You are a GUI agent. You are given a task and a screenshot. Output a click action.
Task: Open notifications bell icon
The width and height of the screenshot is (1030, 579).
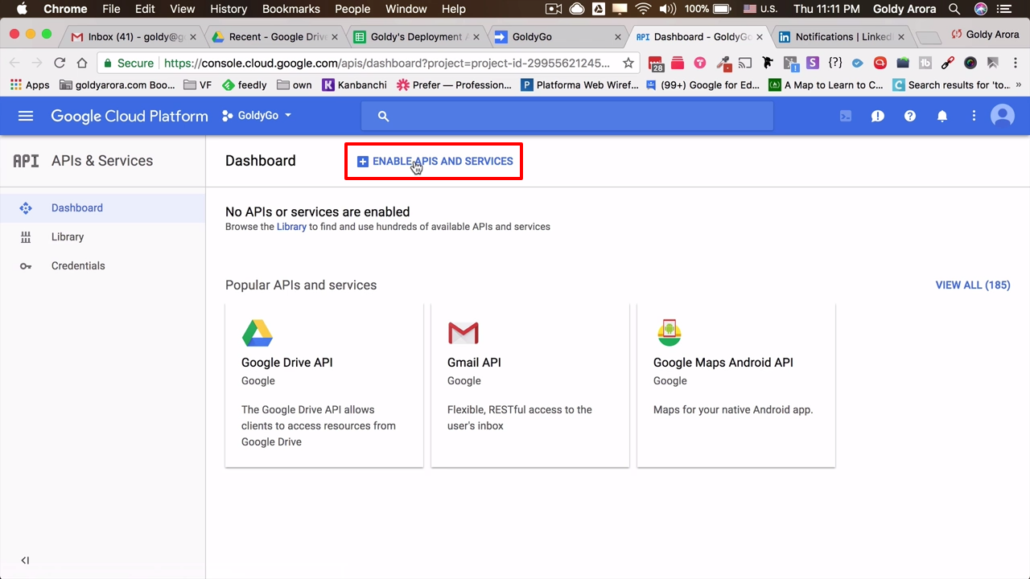coord(942,116)
